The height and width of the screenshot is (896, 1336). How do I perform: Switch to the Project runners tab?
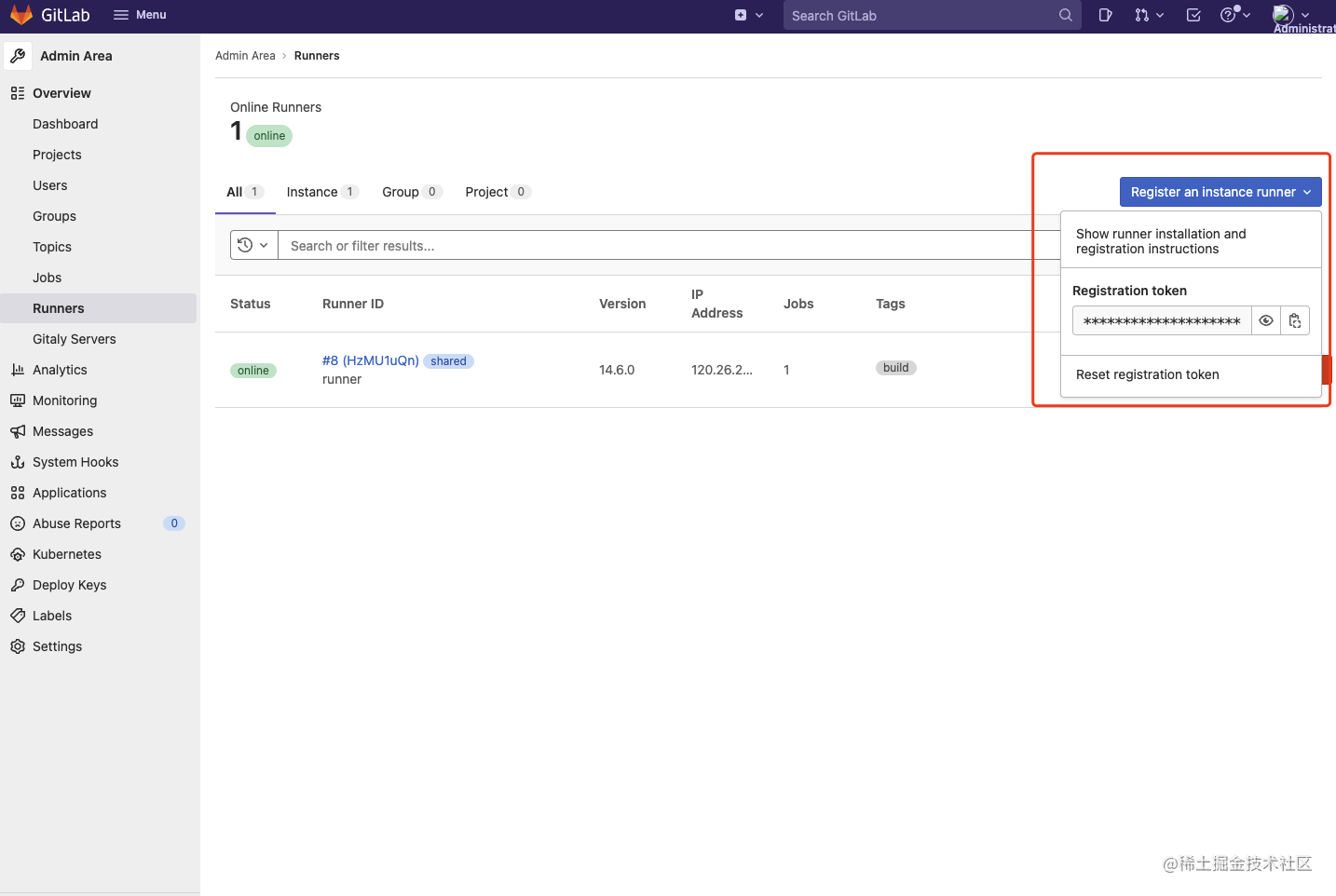tap(498, 192)
